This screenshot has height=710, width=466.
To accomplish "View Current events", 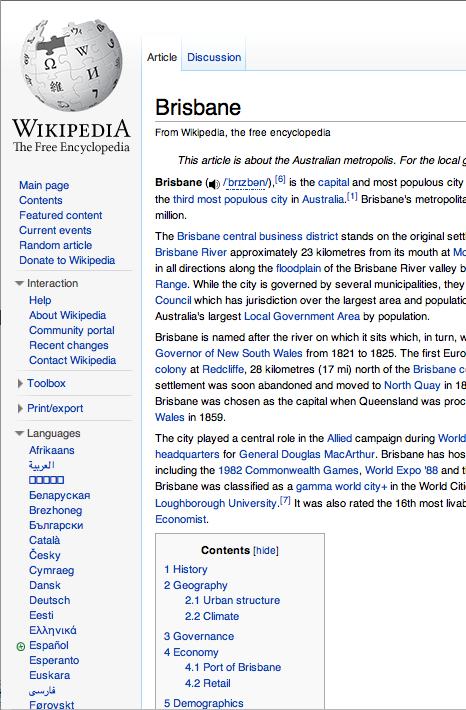I will pyautogui.click(x=55, y=230).
